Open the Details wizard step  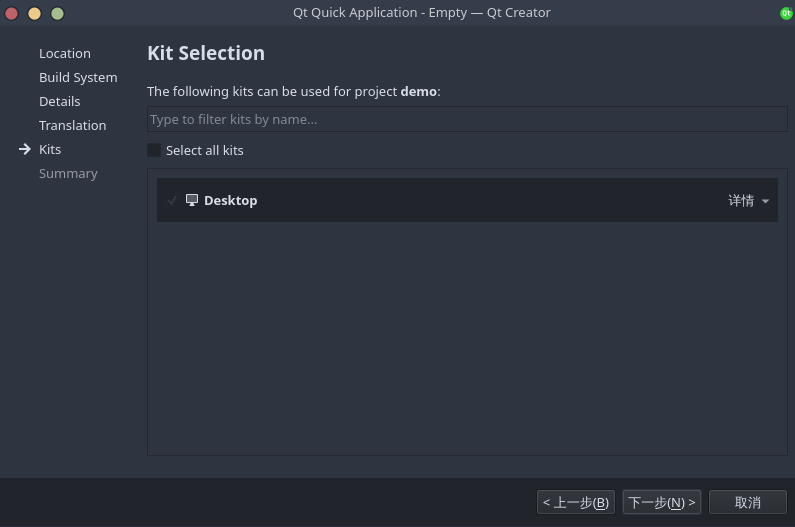[60, 101]
